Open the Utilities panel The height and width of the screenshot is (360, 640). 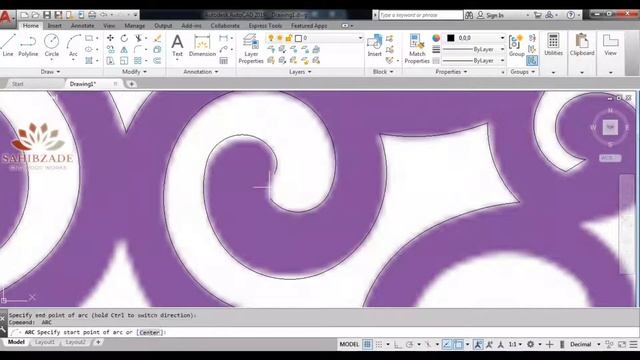tap(553, 45)
